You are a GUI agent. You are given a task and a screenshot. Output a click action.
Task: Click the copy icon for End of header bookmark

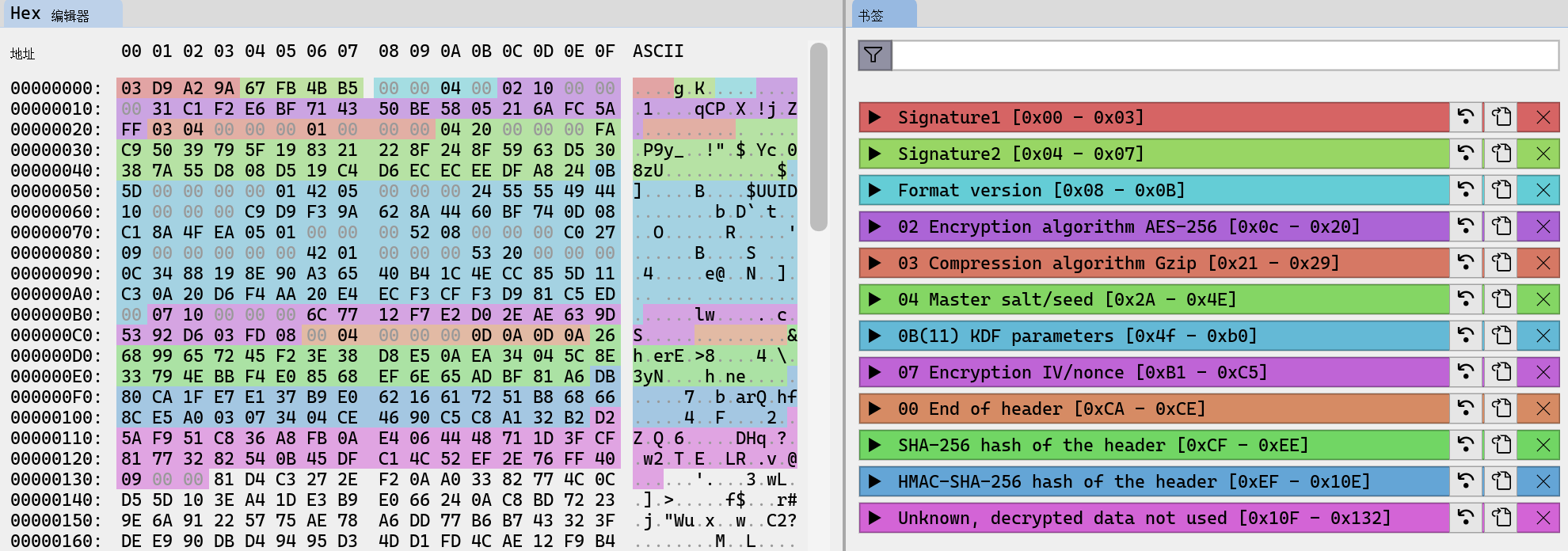point(1501,408)
